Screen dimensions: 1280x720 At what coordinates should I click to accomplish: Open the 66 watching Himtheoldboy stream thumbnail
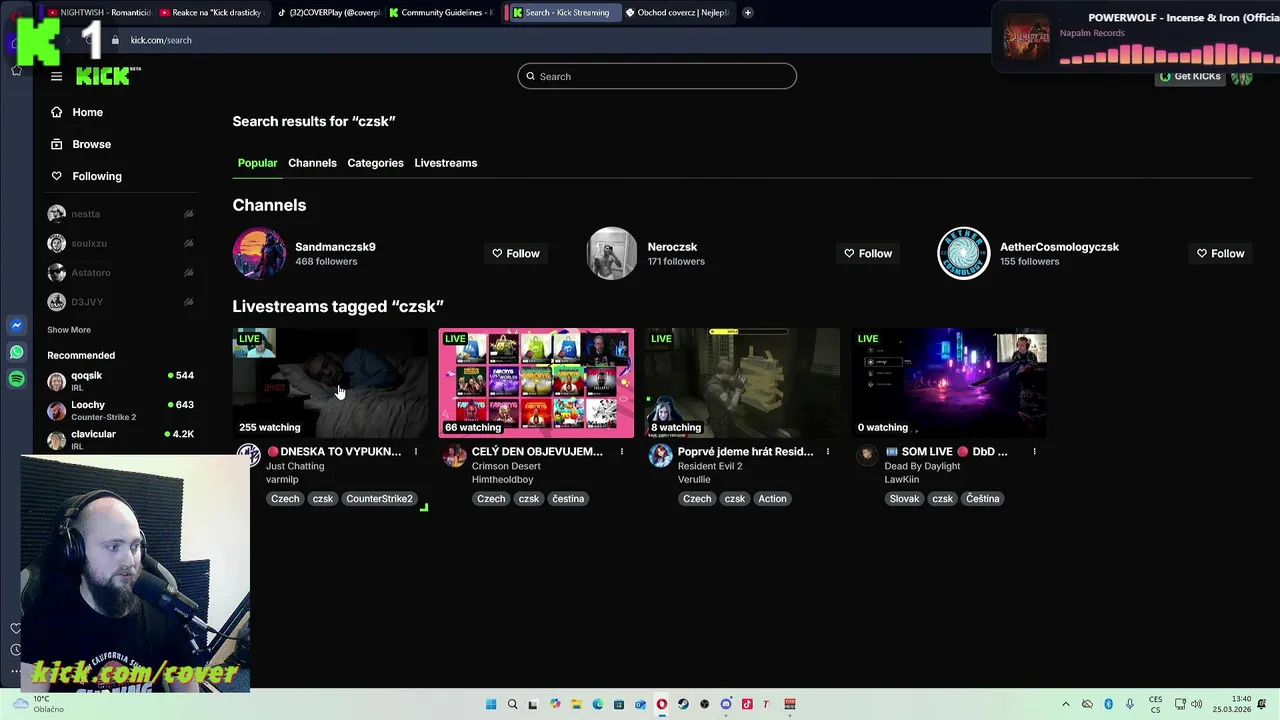536,383
